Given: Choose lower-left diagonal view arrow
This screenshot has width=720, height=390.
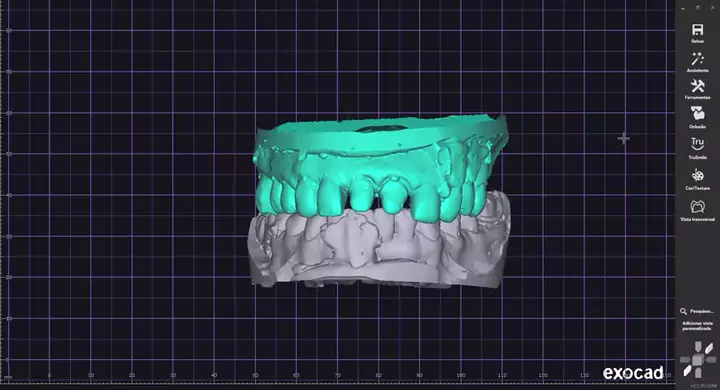Looking at the screenshot, I should (x=687, y=371).
